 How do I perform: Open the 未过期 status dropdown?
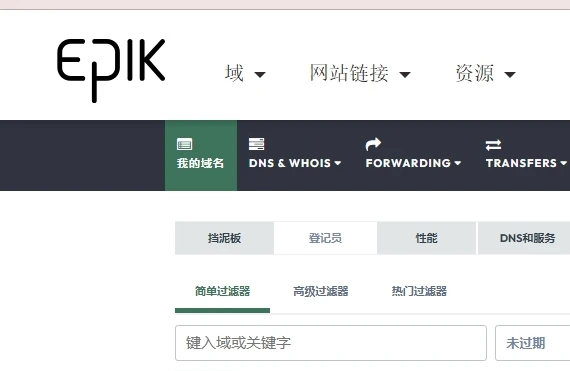pyautogui.click(x=533, y=343)
